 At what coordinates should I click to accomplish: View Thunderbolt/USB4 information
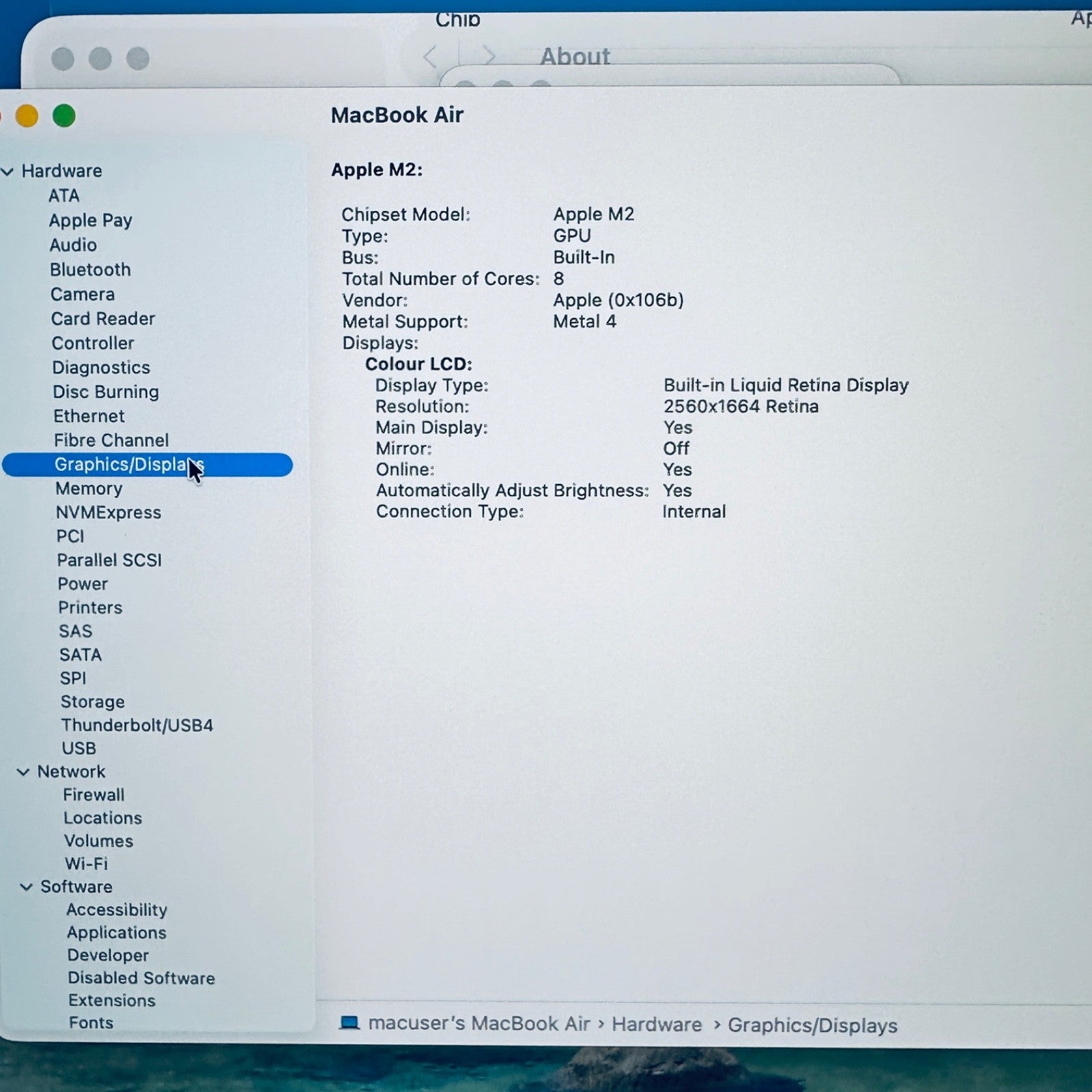coord(137,725)
